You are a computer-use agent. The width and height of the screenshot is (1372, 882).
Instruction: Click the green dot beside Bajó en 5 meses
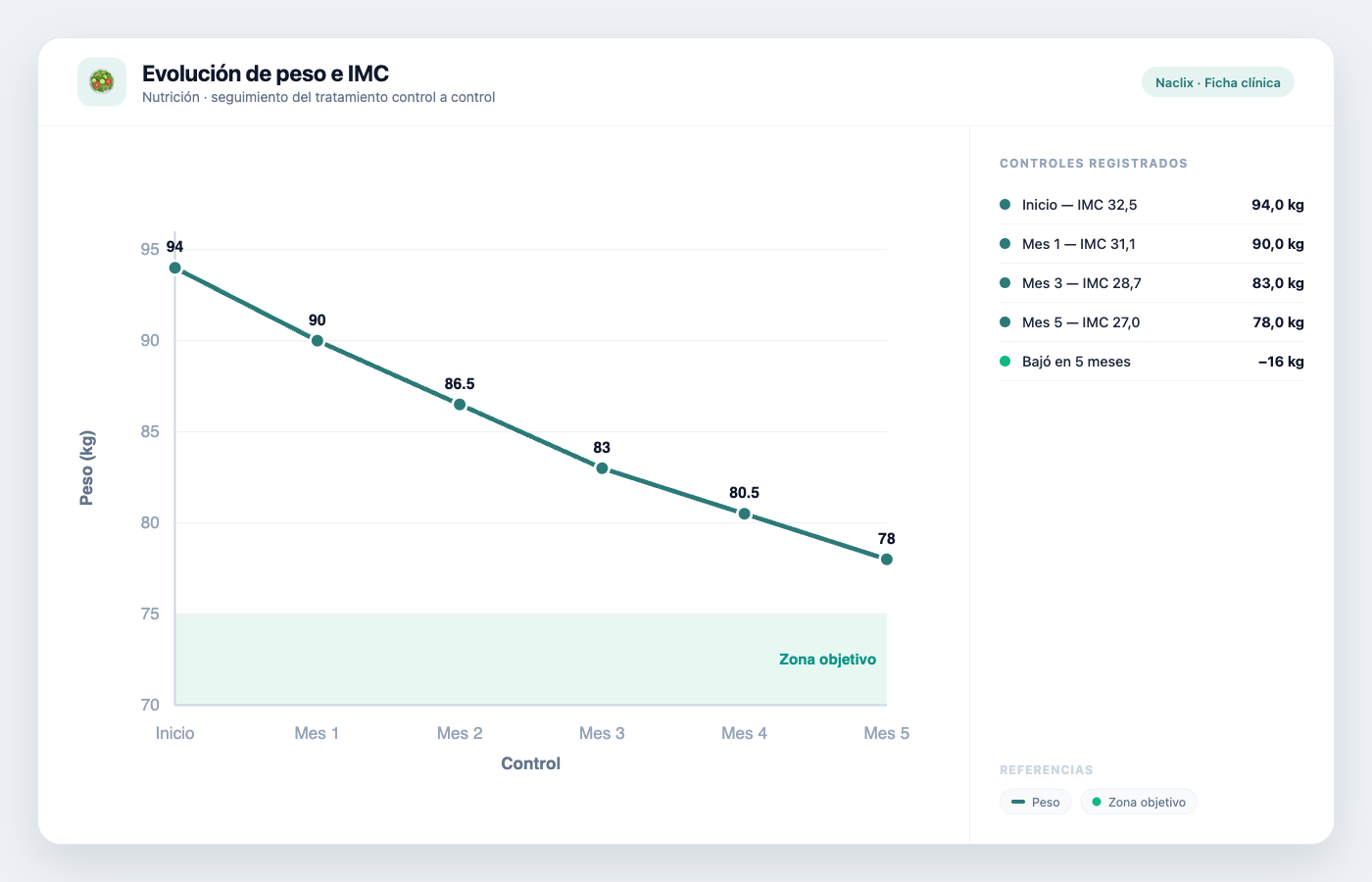1004,362
